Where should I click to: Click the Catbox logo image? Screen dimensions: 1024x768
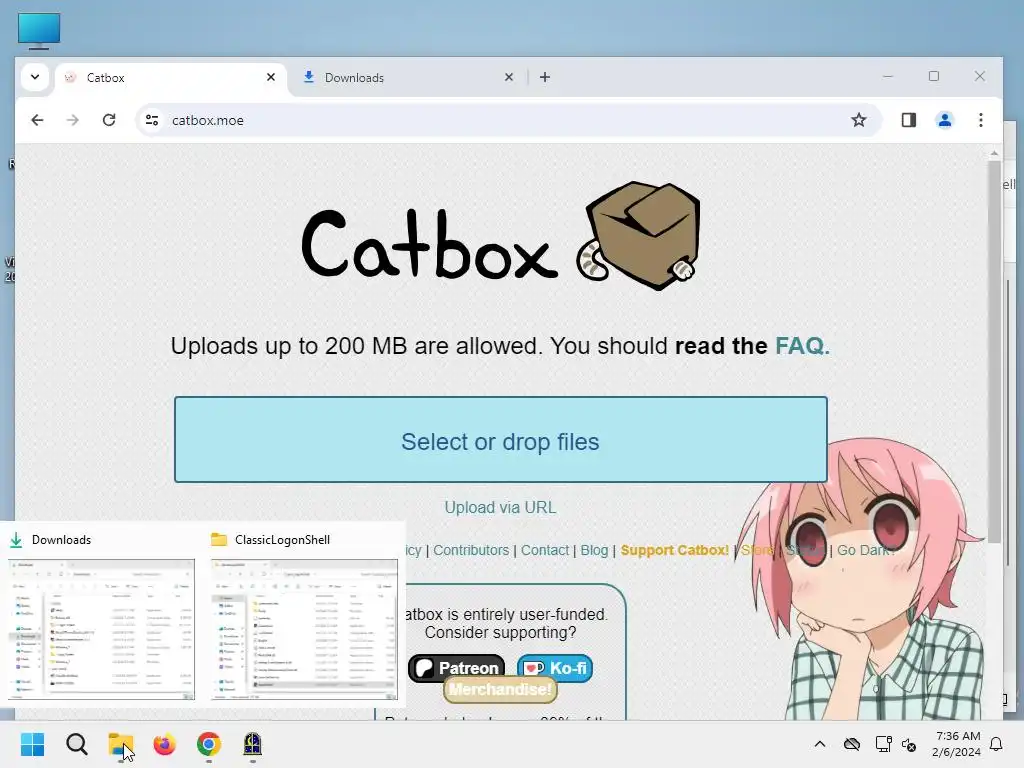point(501,236)
